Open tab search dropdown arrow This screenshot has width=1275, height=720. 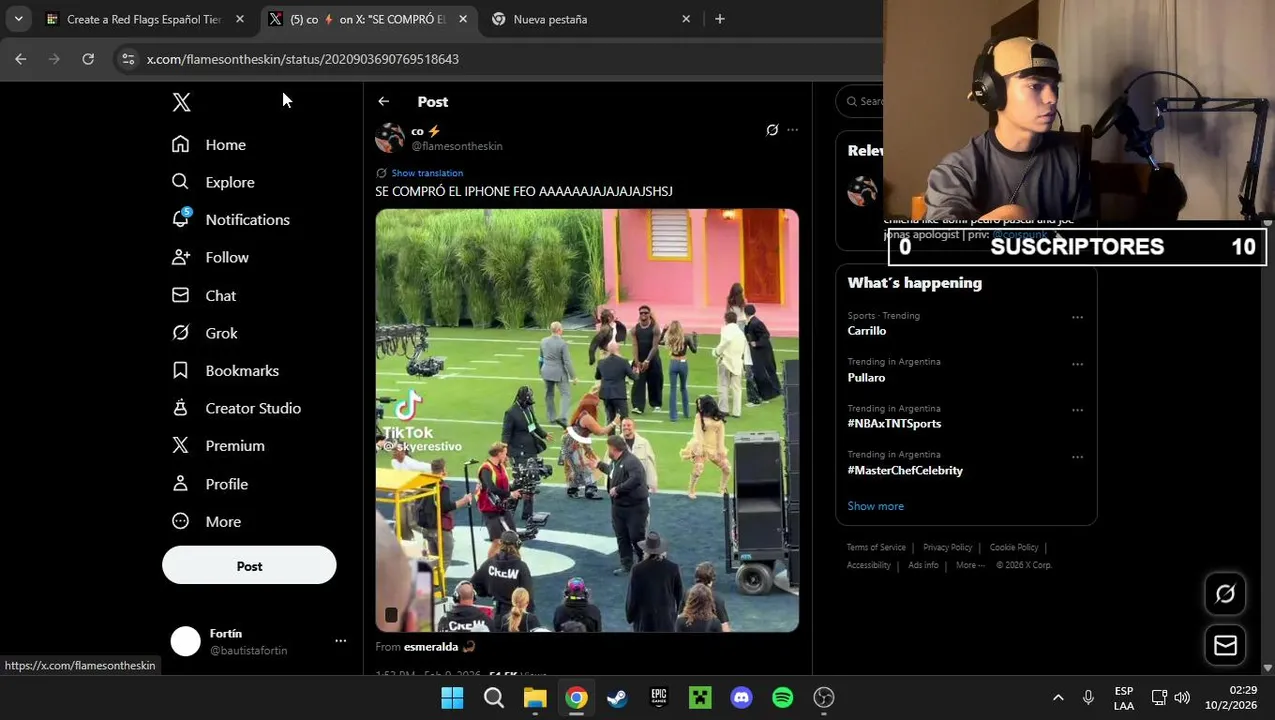(x=18, y=19)
